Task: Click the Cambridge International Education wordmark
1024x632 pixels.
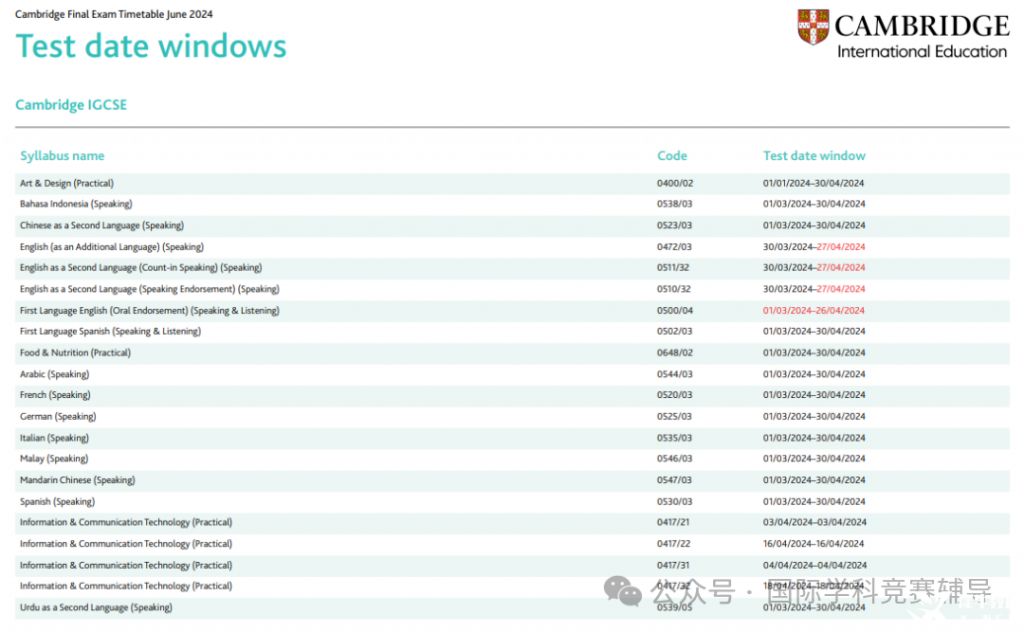Action: pos(921,36)
